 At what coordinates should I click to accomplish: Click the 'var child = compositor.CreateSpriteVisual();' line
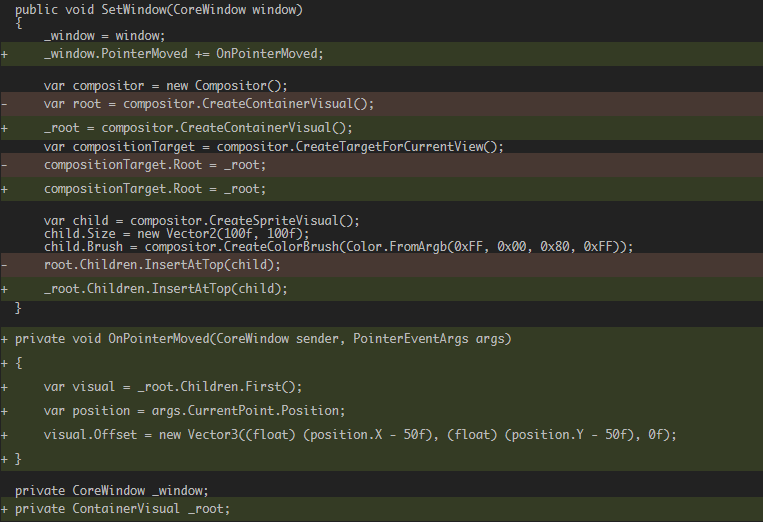click(x=201, y=220)
